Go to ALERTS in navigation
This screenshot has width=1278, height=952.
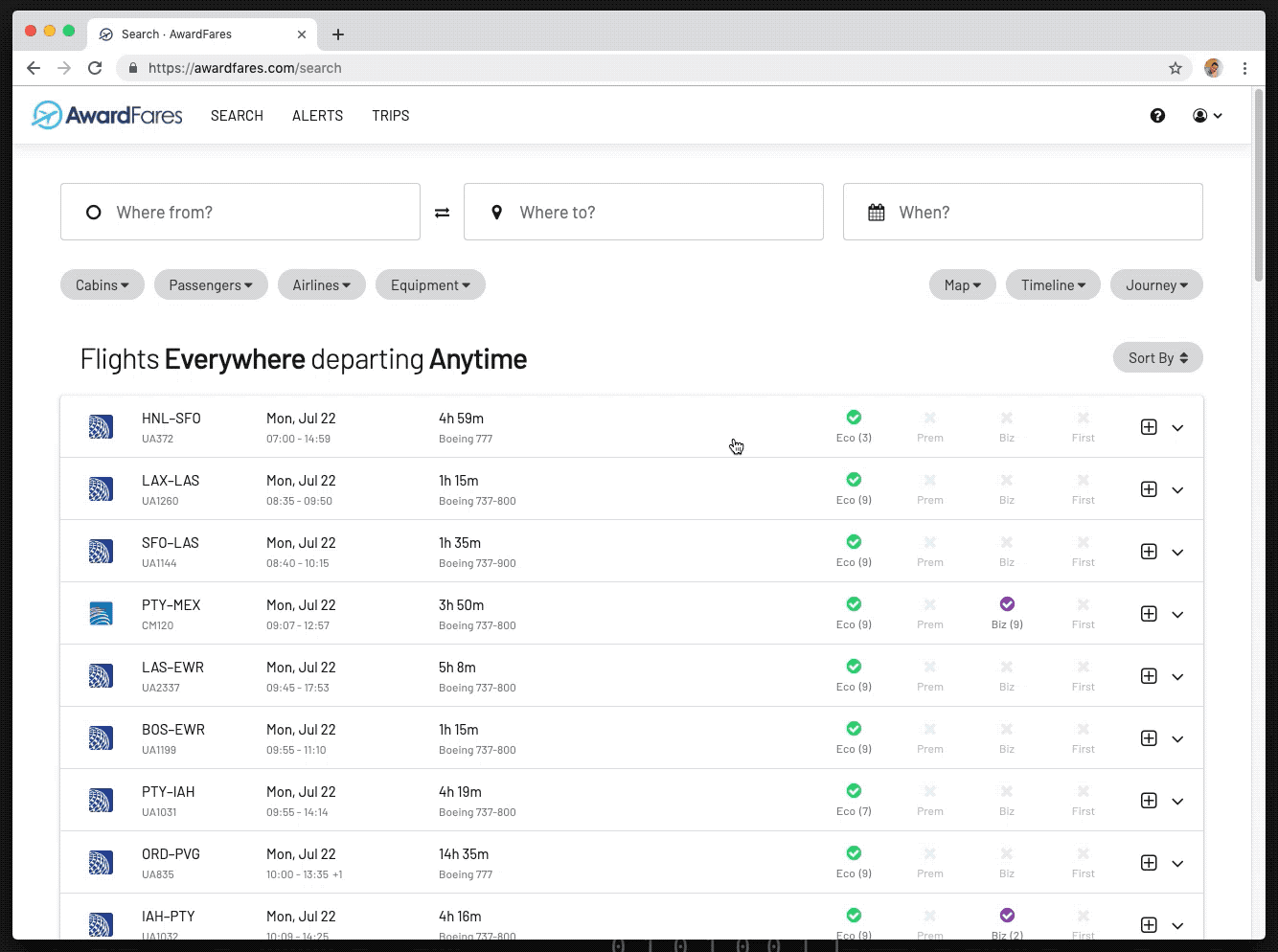coord(317,116)
